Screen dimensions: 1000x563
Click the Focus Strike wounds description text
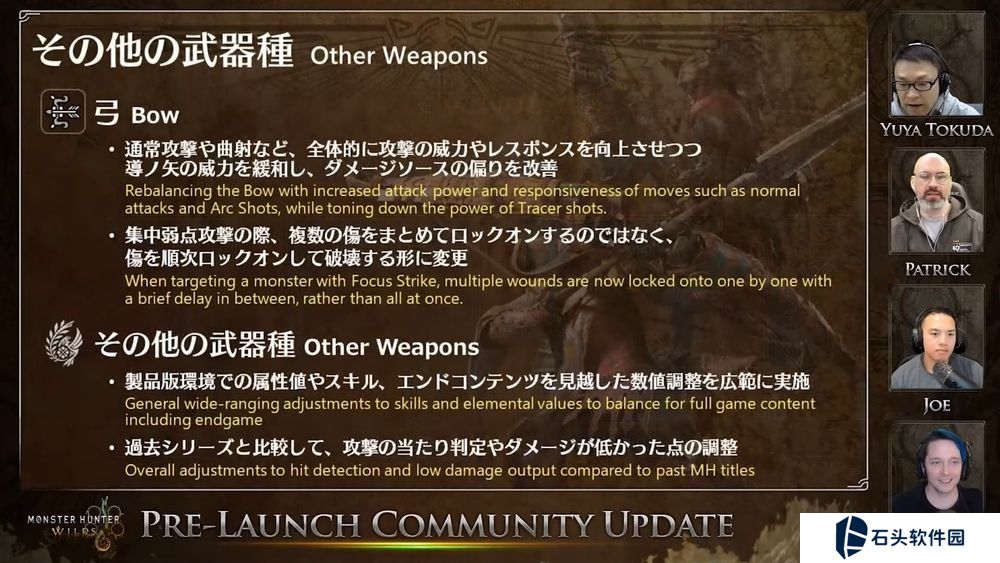pos(478,289)
